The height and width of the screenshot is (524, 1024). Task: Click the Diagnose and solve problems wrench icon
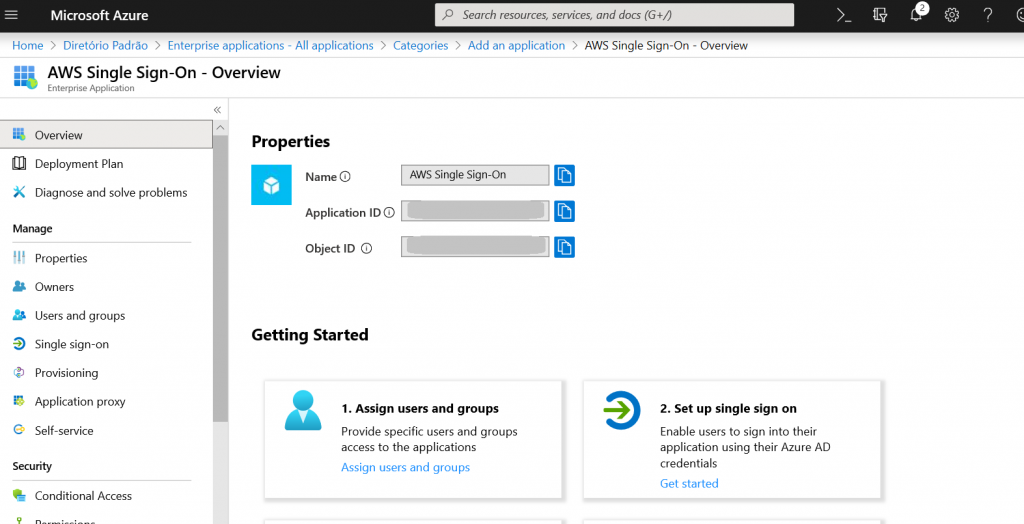click(19, 192)
